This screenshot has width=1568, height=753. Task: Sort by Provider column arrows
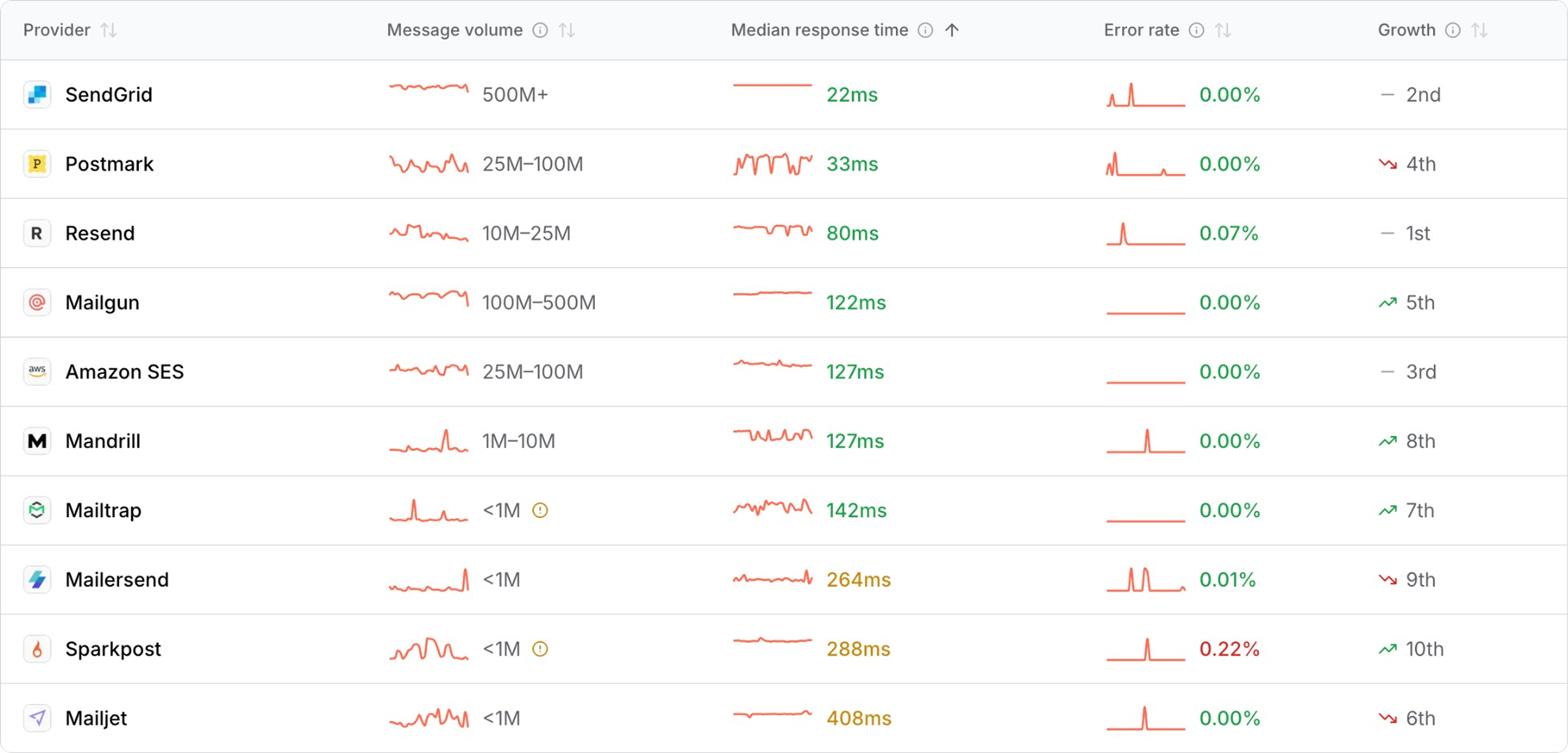point(108,30)
